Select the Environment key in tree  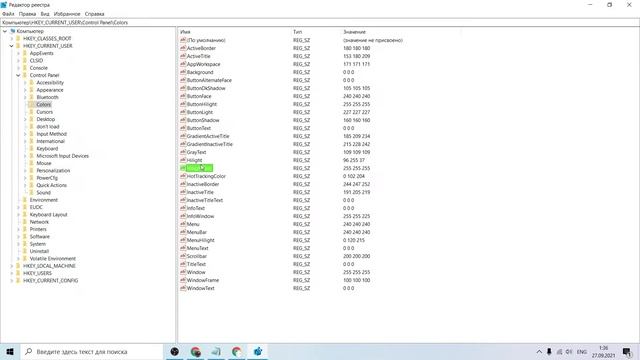coord(44,200)
